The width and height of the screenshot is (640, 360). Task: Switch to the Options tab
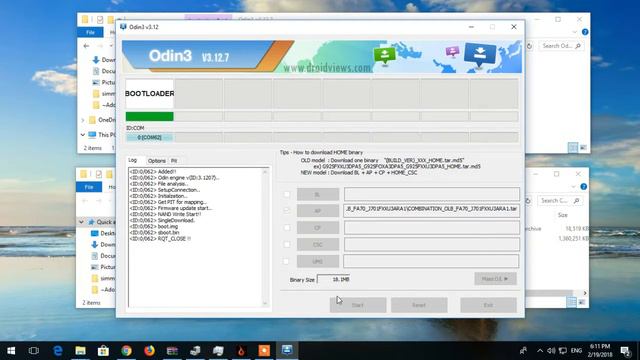(157, 161)
